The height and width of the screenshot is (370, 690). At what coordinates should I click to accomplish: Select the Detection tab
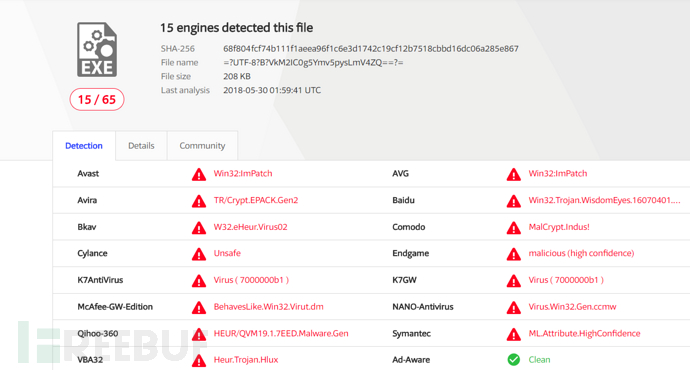tap(84, 146)
